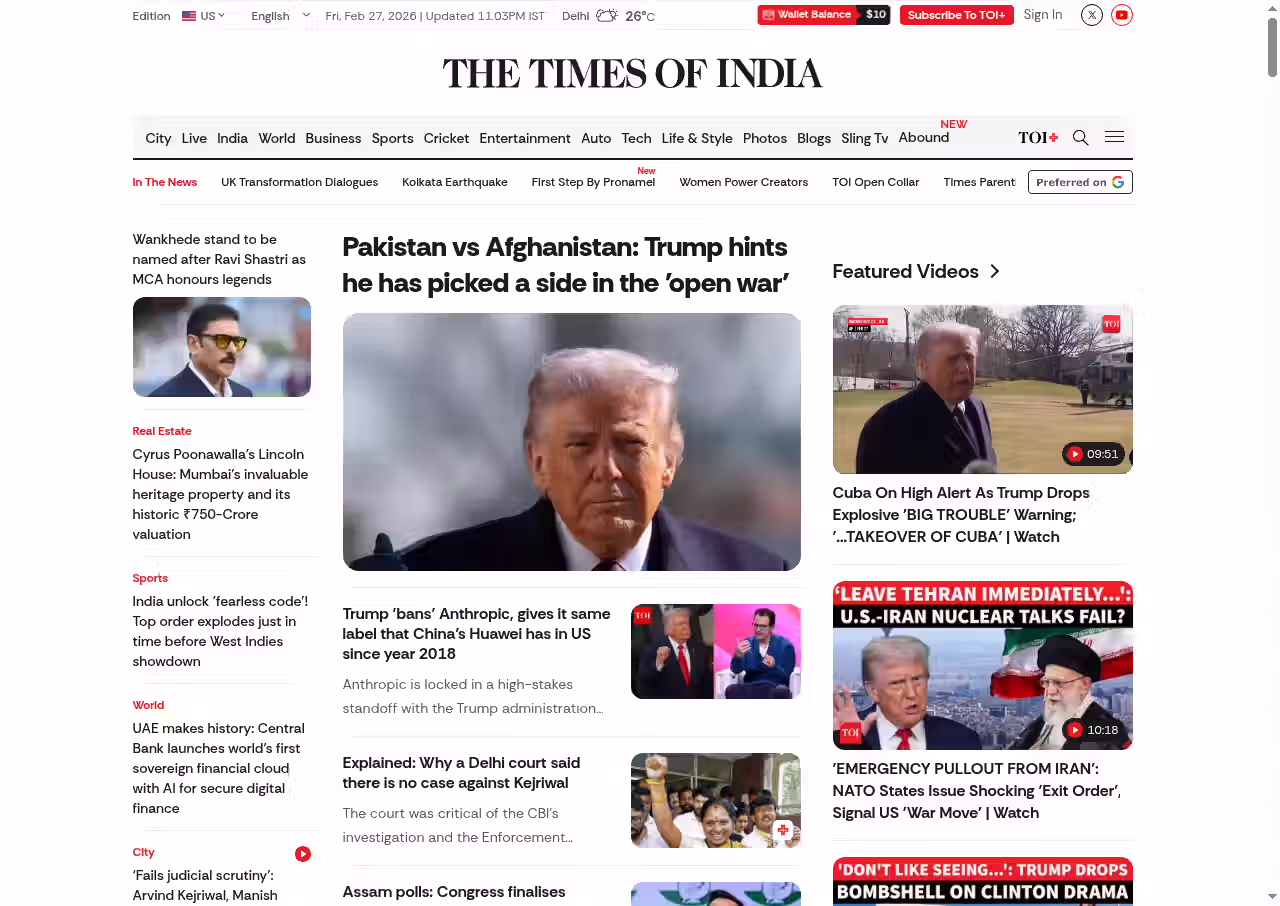Open the English language dropdown
The height and width of the screenshot is (906, 1280).
click(281, 16)
